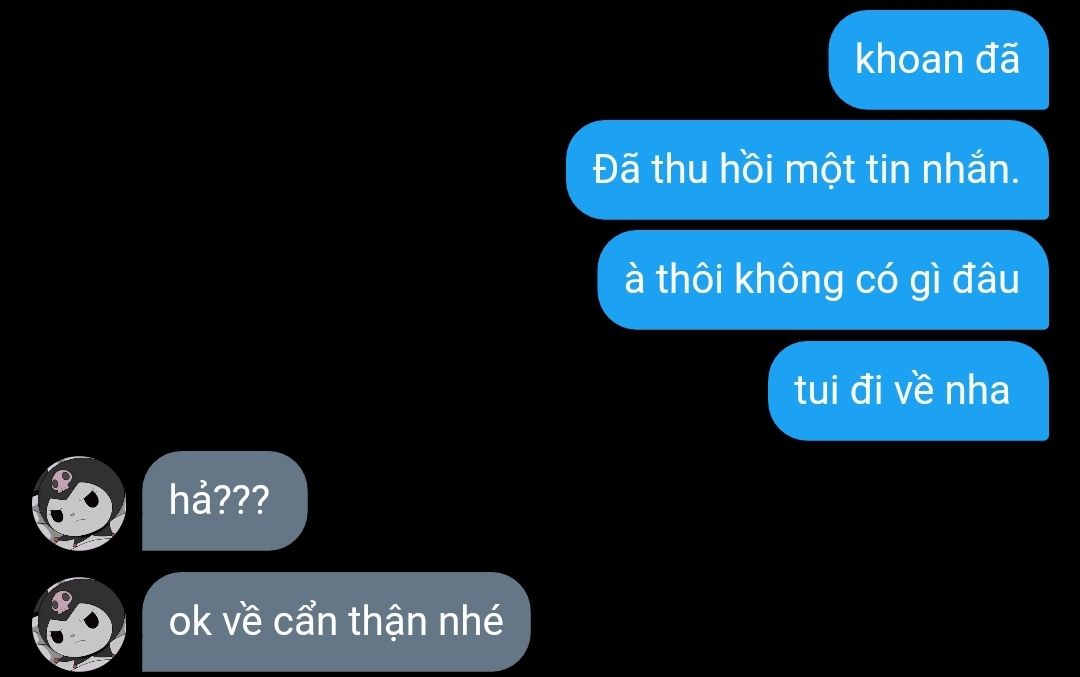Select the "tui đi về nha" message bubble
The width and height of the screenshot is (1080, 677).
click(x=908, y=390)
